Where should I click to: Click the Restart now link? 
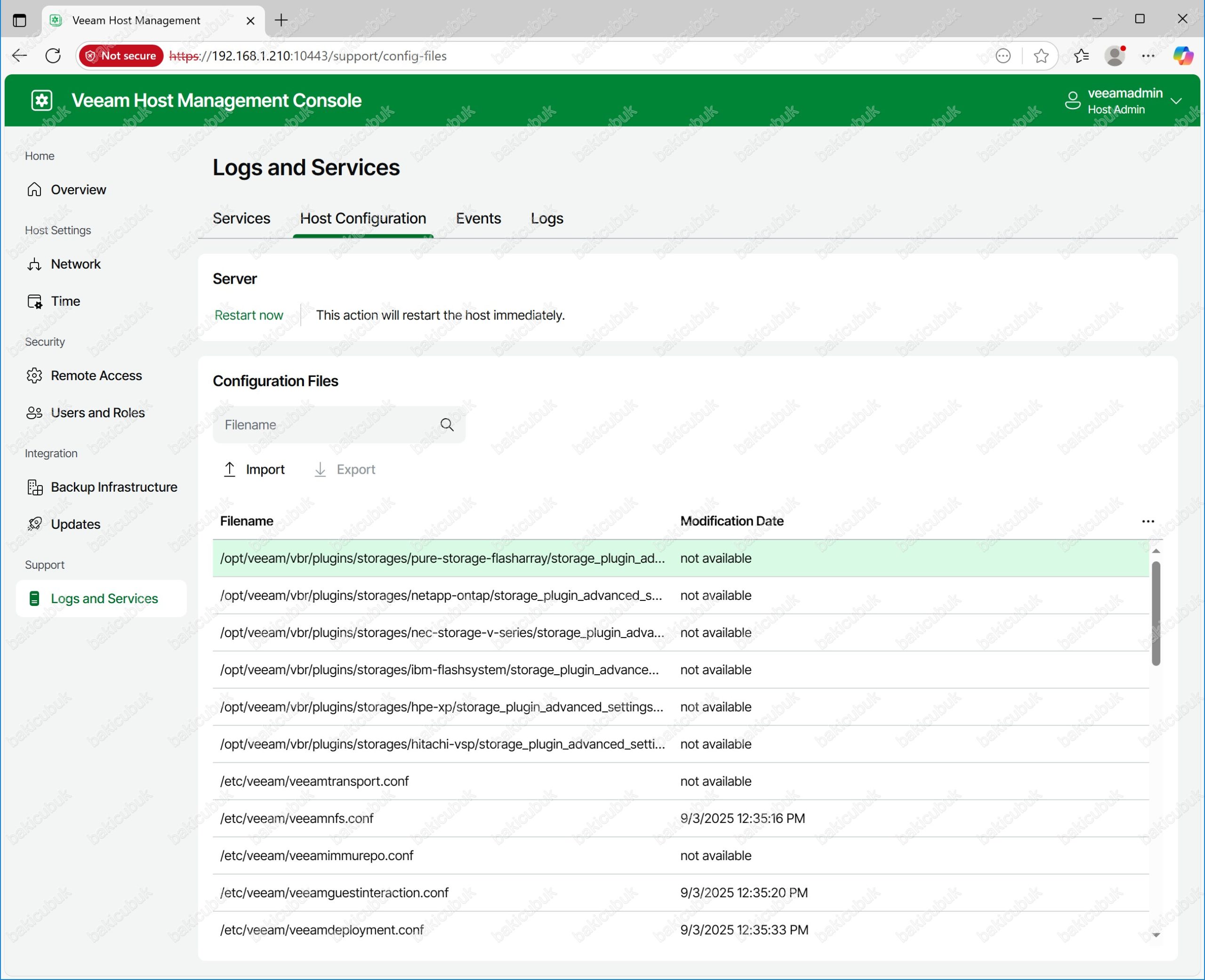pos(249,315)
